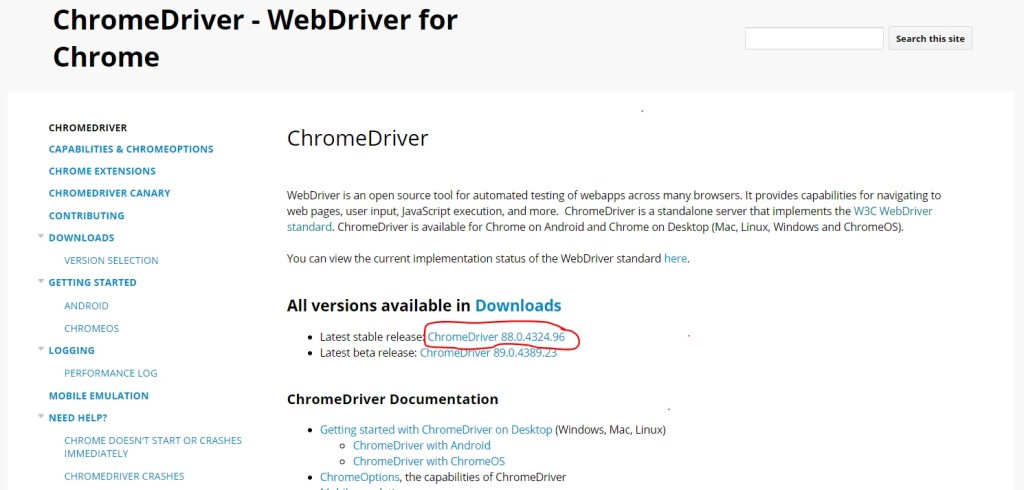Collapse the Downloads sidebar section arrow
1024x490 pixels.
[41, 237]
